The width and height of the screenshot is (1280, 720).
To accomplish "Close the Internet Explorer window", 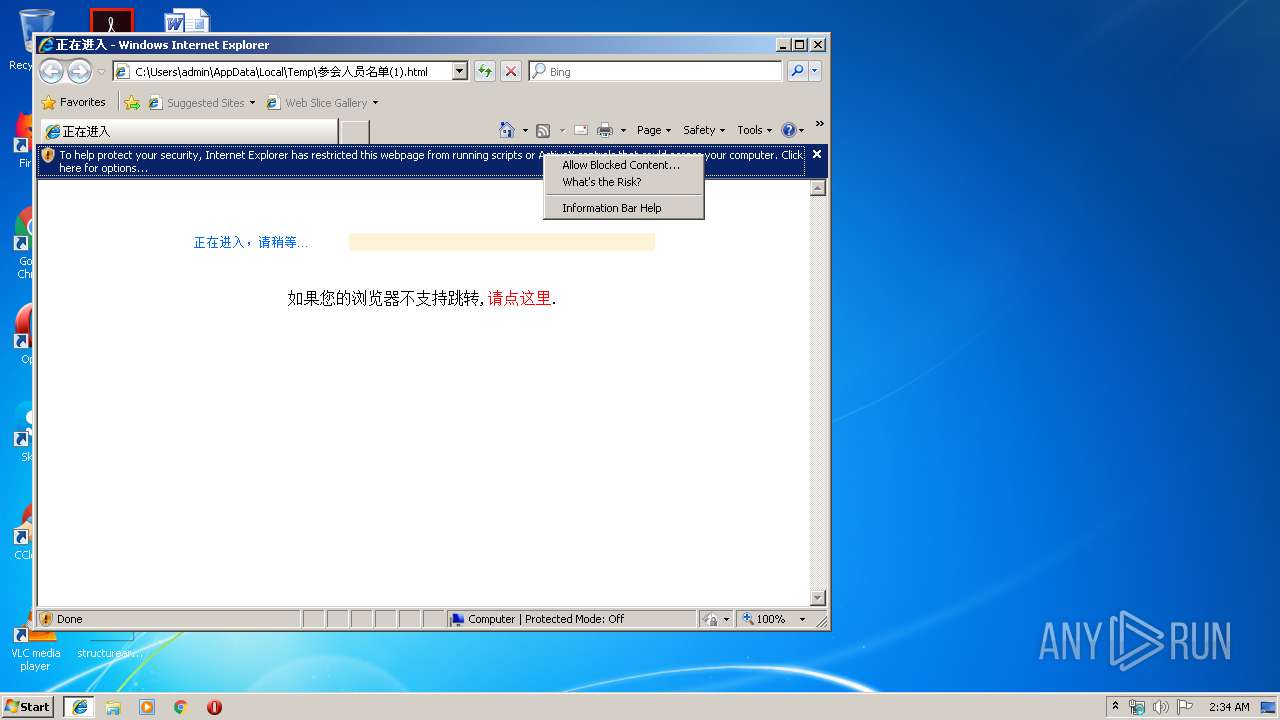I will tap(818, 45).
